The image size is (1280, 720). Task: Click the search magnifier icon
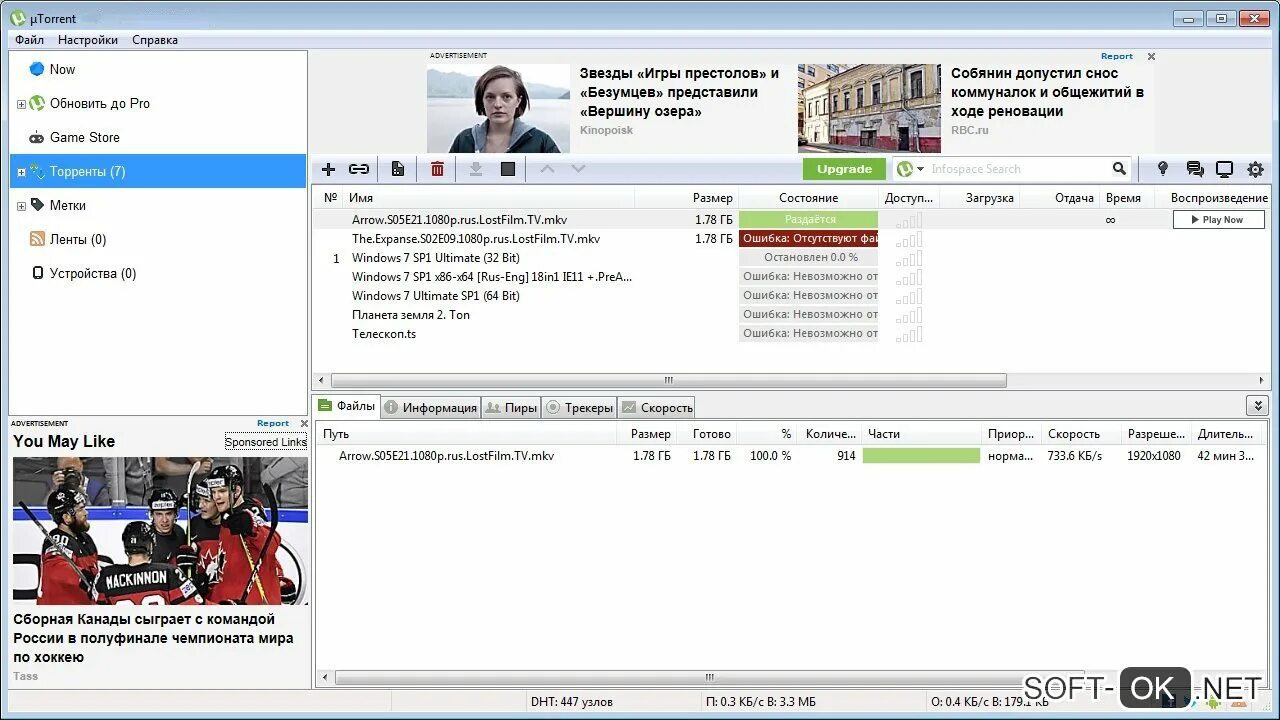point(1119,169)
